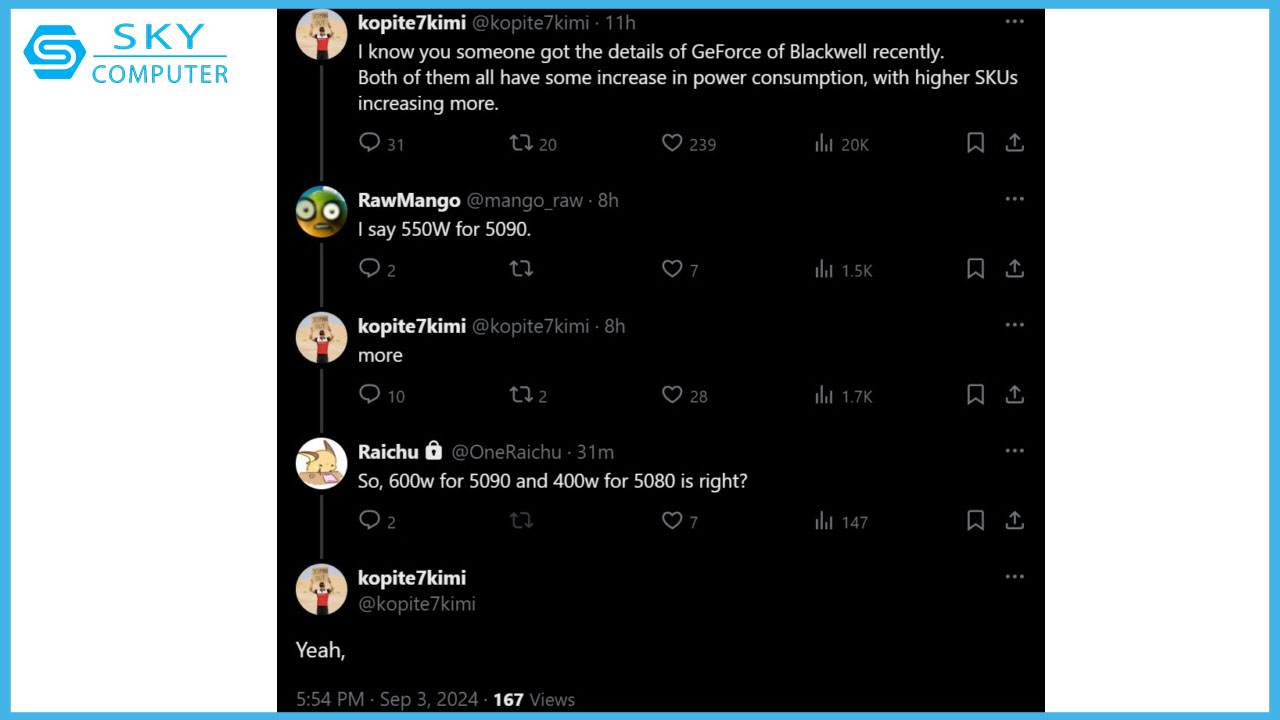The width and height of the screenshot is (1280, 720).
Task: Like the Blackwell power consumption tweet
Action: [672, 143]
